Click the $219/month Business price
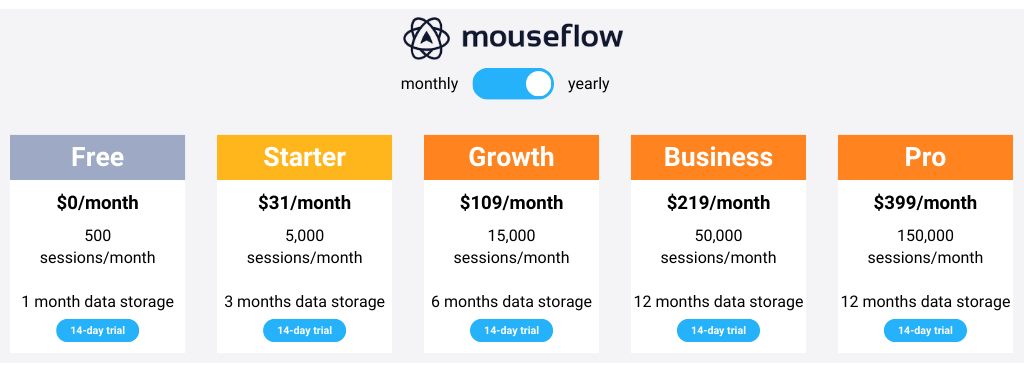 [718, 203]
